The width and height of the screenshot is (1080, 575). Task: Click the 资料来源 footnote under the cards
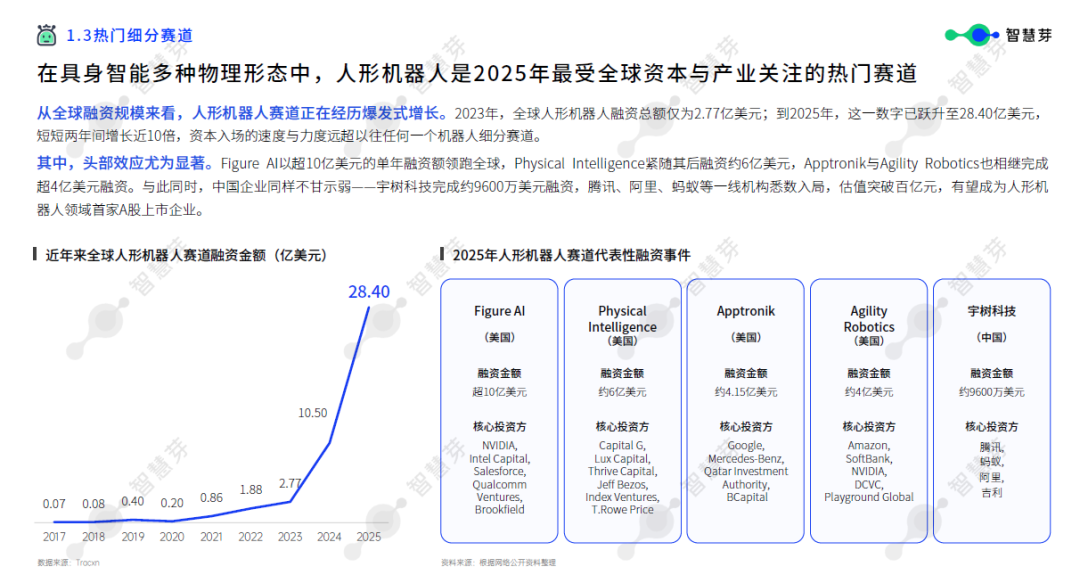pos(499,563)
